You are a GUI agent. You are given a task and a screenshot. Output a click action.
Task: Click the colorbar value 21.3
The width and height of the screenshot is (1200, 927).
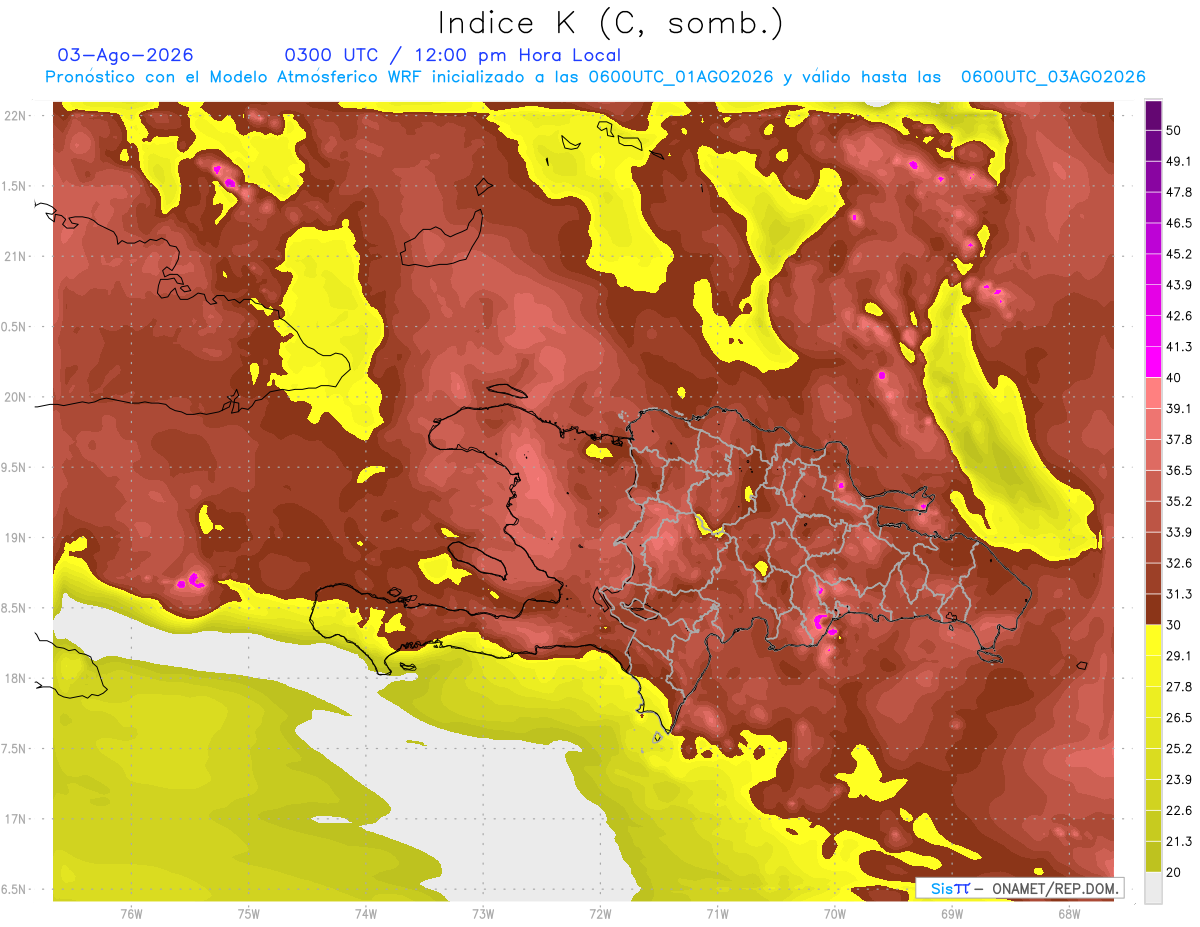1179,841
